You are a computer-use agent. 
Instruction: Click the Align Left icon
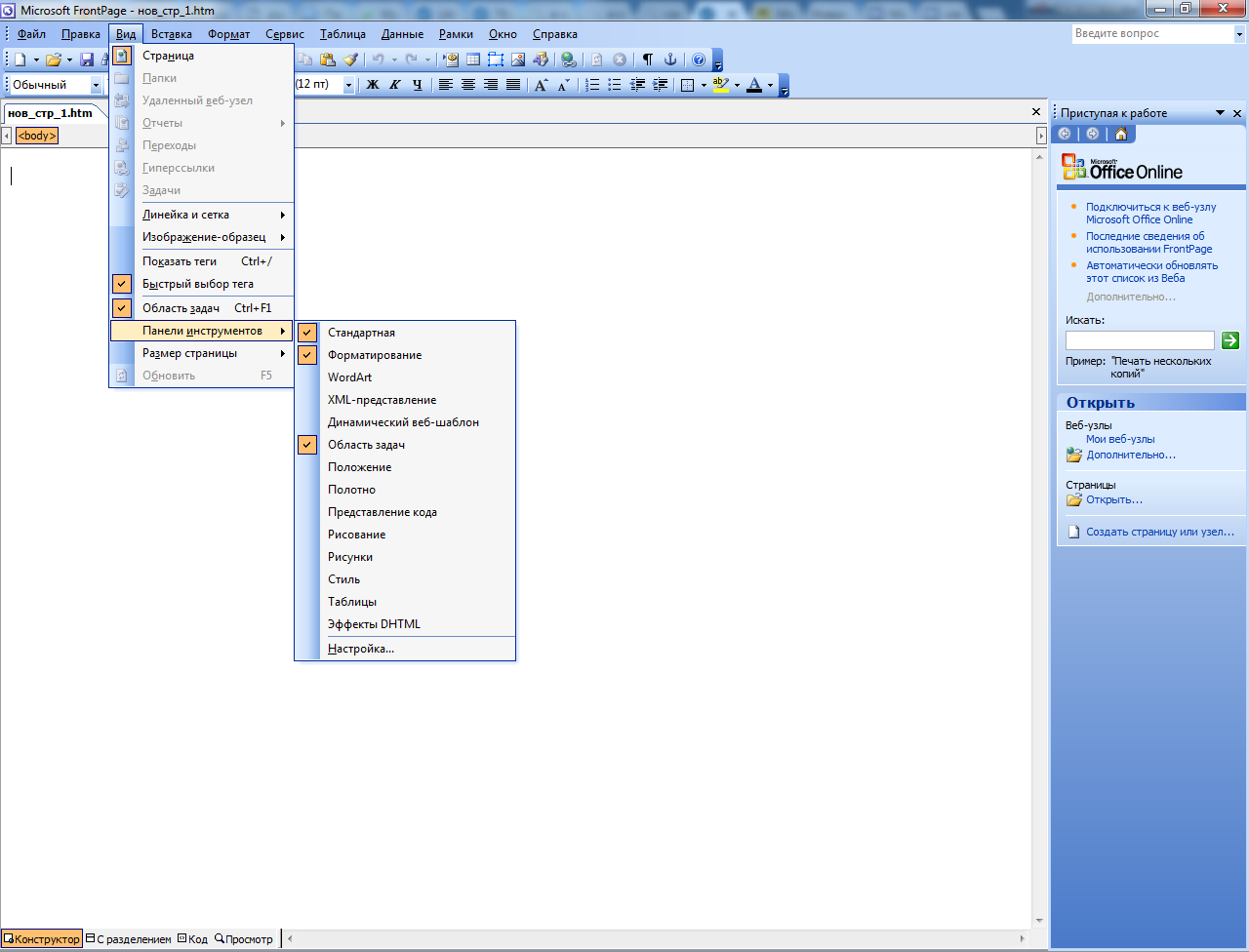[446, 85]
